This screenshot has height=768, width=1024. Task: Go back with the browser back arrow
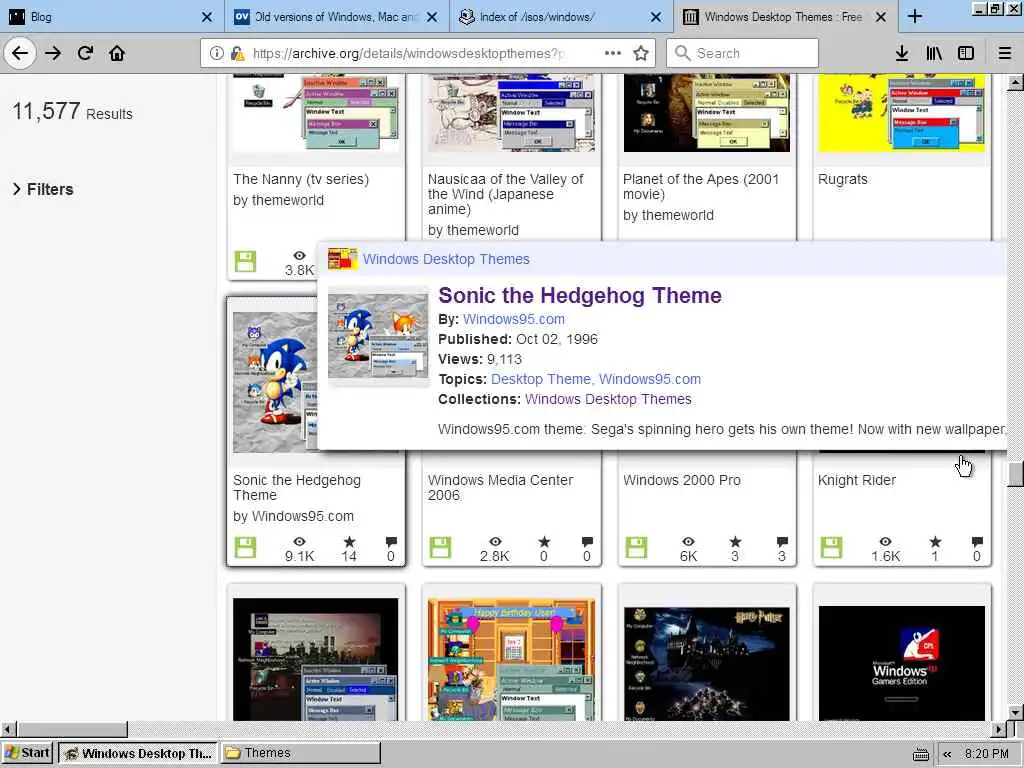[x=20, y=54]
